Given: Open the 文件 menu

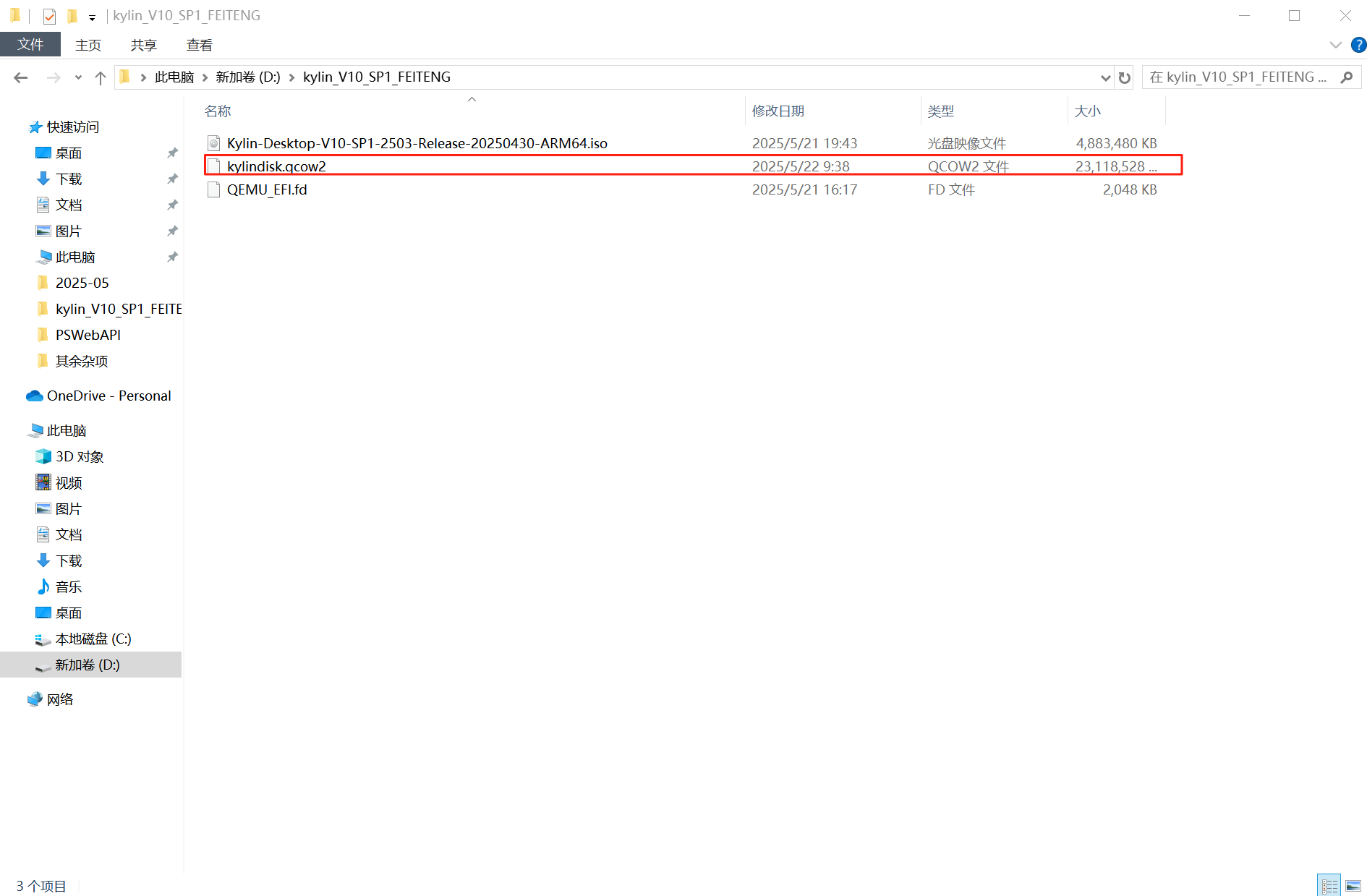Looking at the screenshot, I should [x=30, y=44].
